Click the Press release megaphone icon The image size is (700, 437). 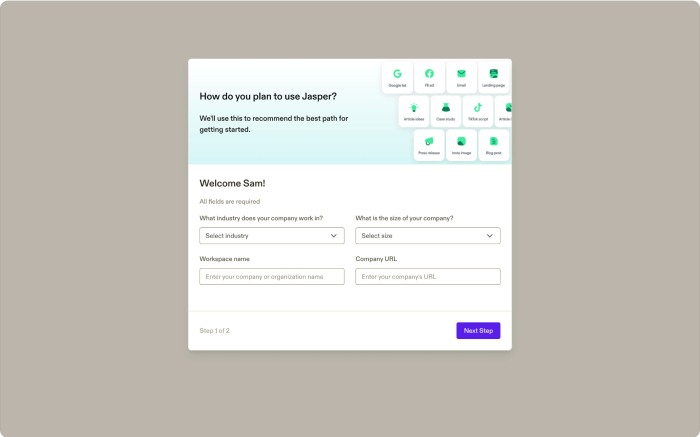[x=429, y=142]
